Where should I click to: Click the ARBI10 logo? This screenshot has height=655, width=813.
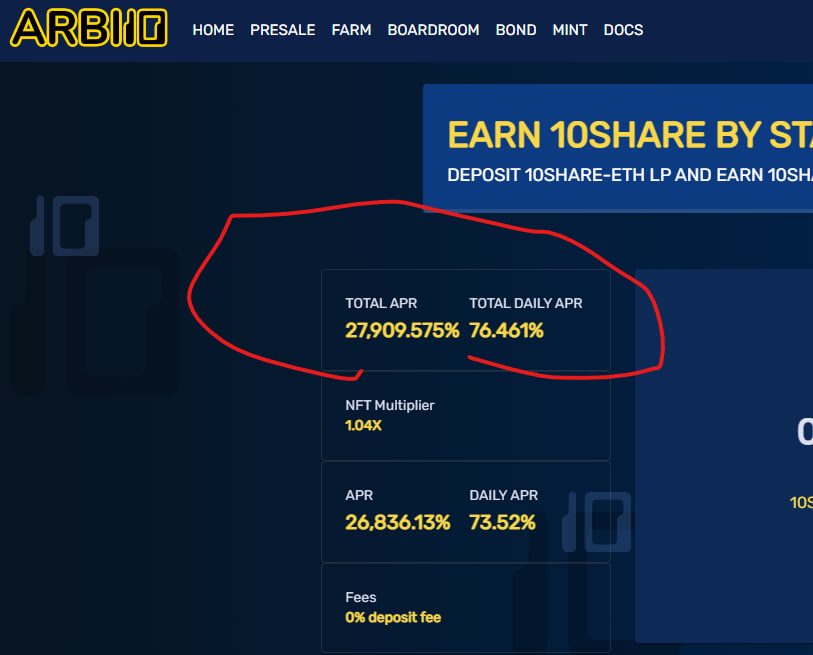tap(89, 28)
